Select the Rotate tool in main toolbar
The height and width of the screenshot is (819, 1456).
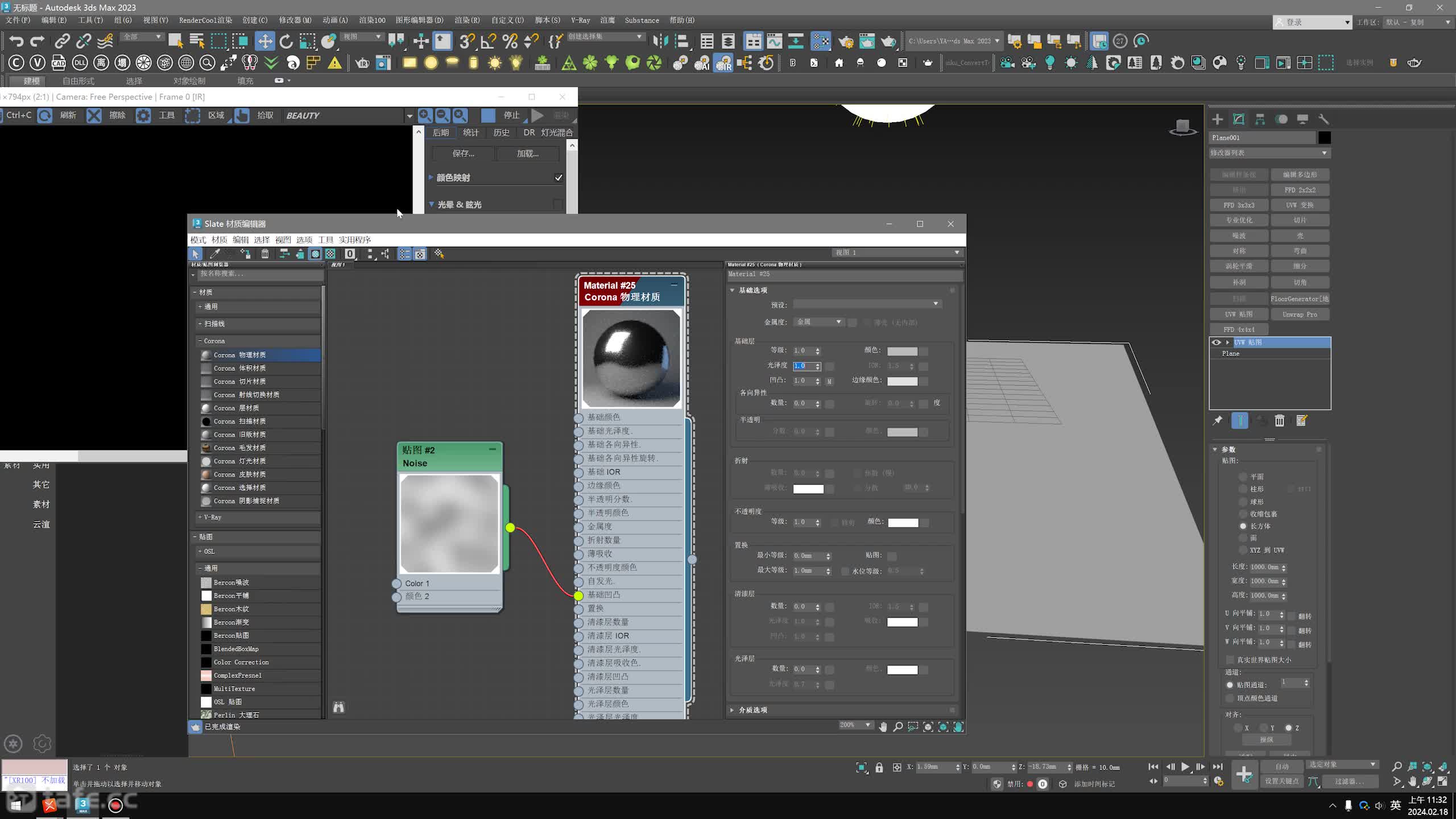click(x=286, y=41)
